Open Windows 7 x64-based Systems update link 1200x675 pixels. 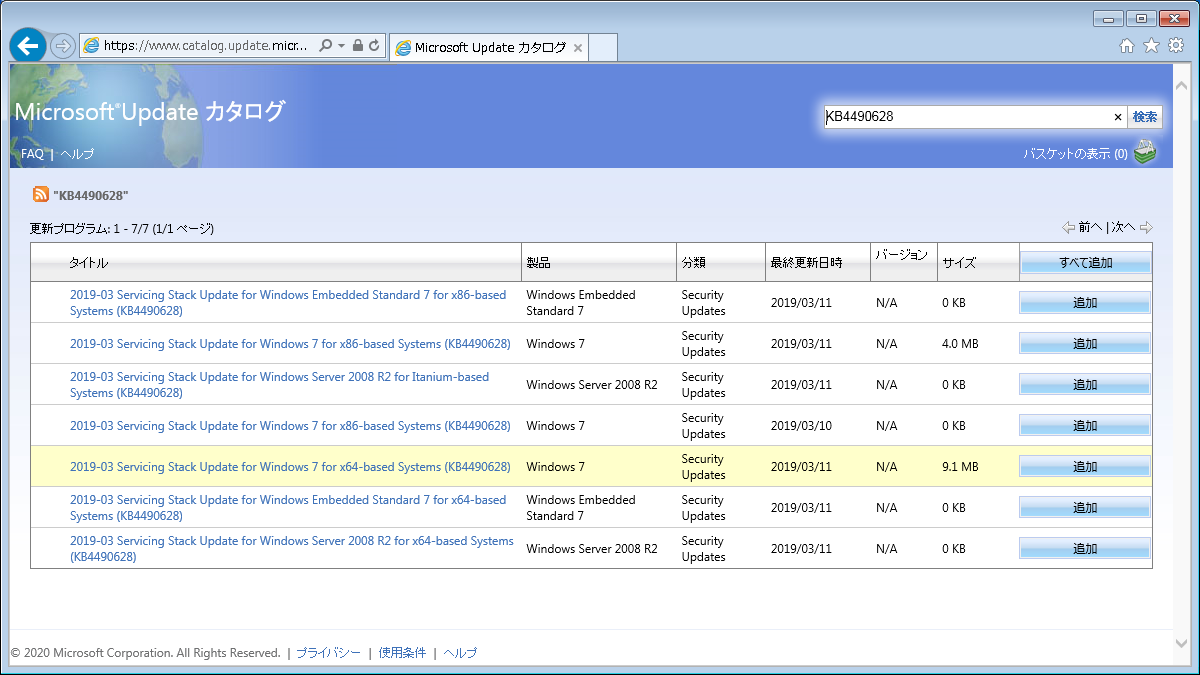pos(290,467)
